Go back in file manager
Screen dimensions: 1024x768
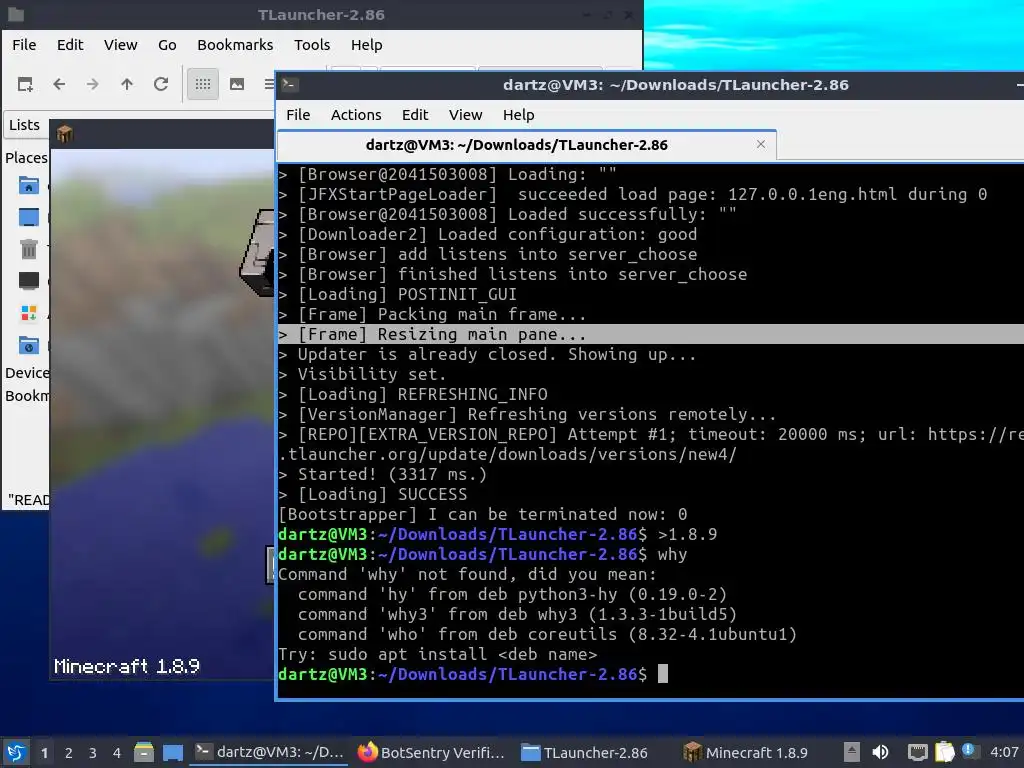(x=59, y=84)
